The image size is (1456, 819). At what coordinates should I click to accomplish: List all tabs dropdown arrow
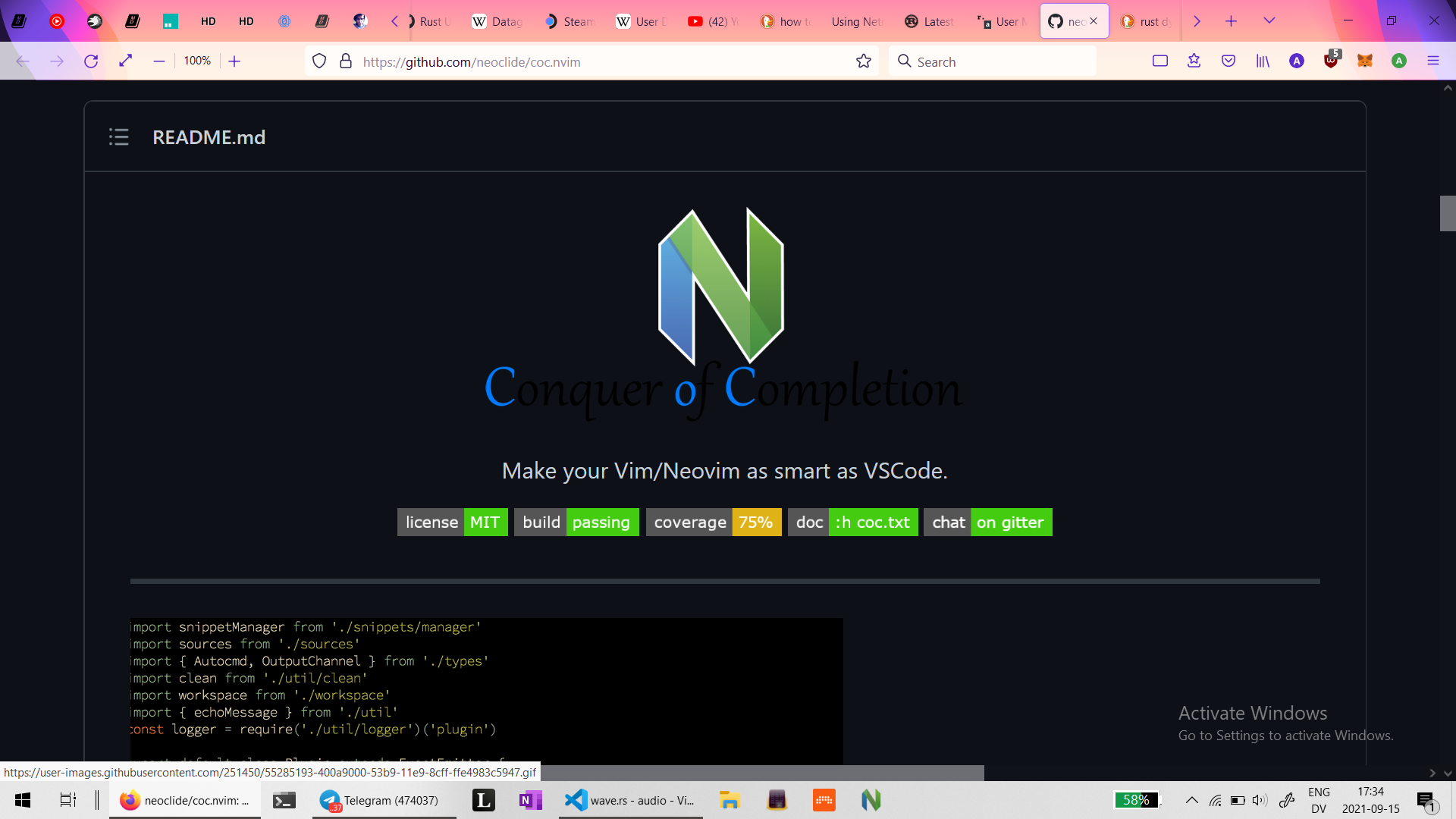(x=1269, y=21)
